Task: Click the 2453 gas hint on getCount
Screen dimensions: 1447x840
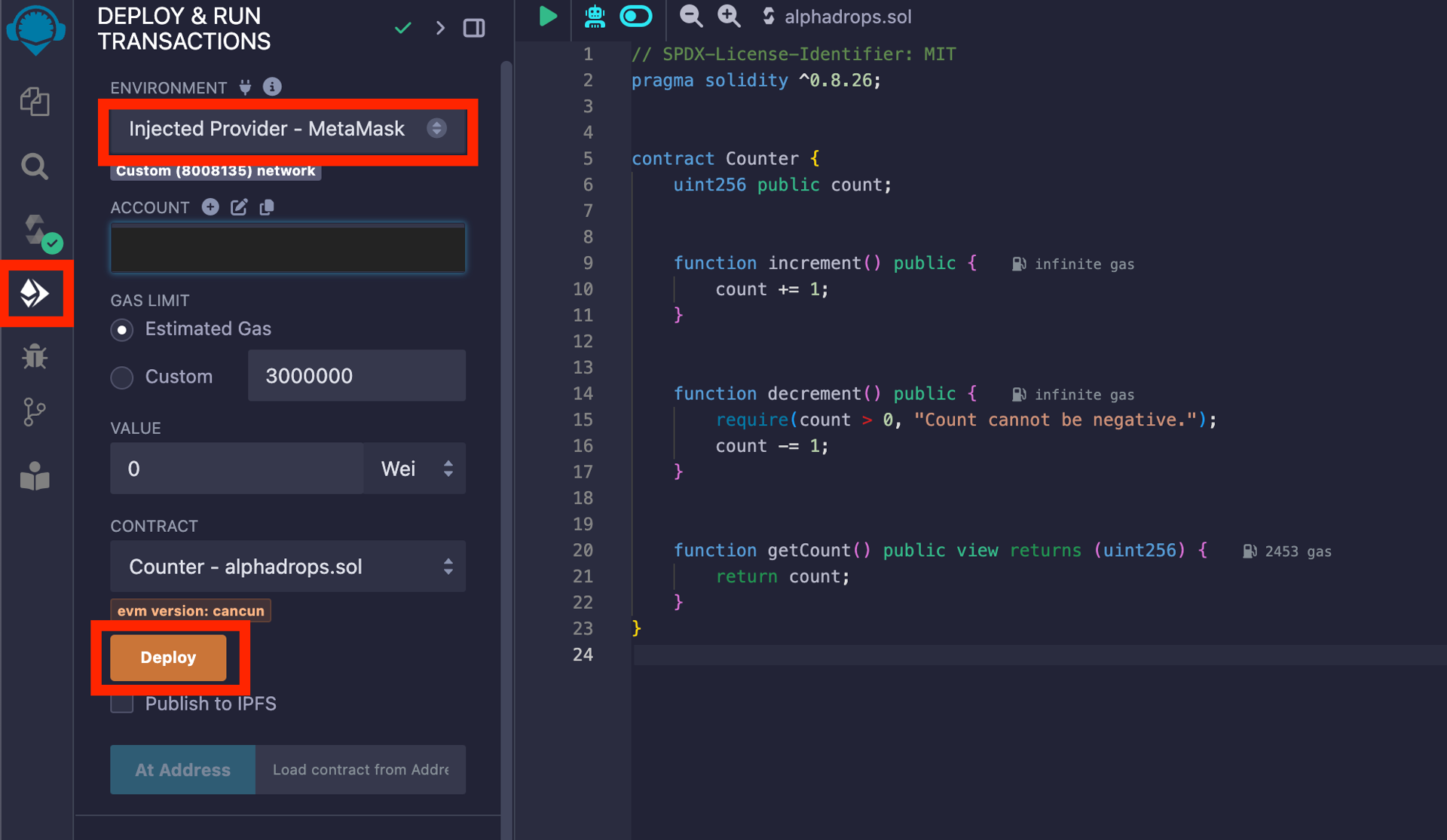Action: pos(1286,551)
